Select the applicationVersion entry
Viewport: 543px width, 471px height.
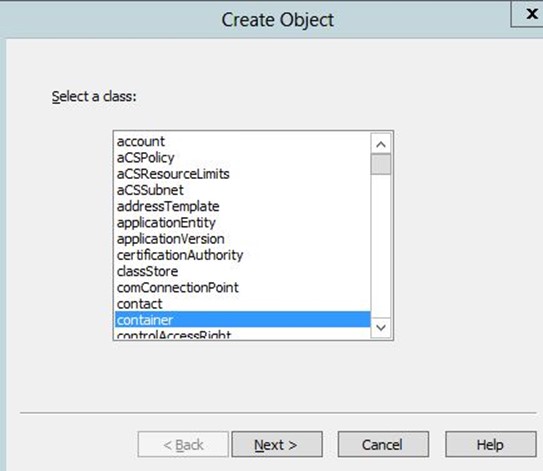(x=242, y=239)
